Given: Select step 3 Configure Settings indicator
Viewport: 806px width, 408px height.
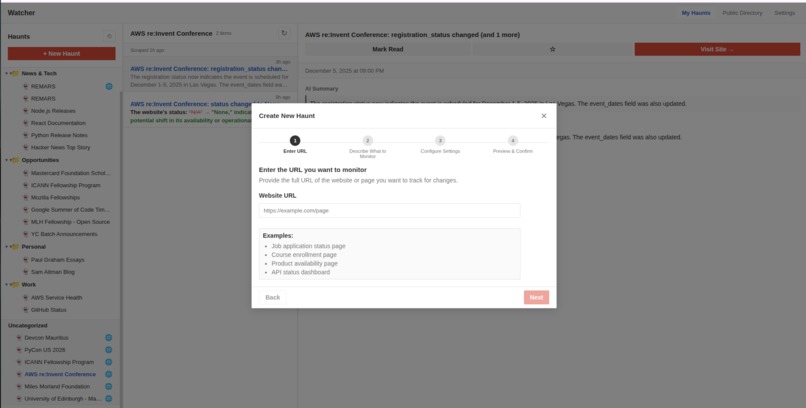Looking at the screenshot, I should tap(440, 144).
